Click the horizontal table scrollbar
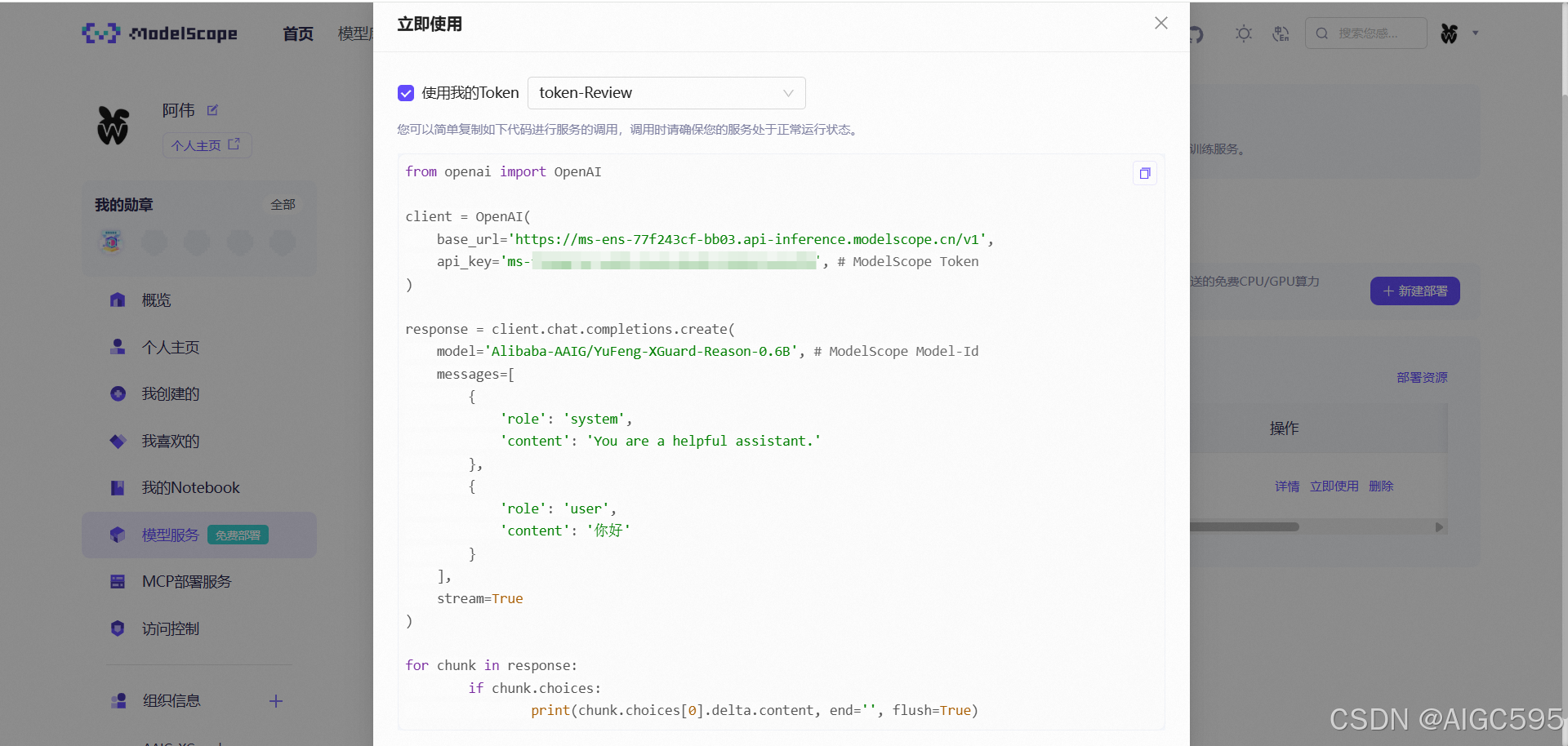The height and width of the screenshot is (746, 1568). [1244, 527]
